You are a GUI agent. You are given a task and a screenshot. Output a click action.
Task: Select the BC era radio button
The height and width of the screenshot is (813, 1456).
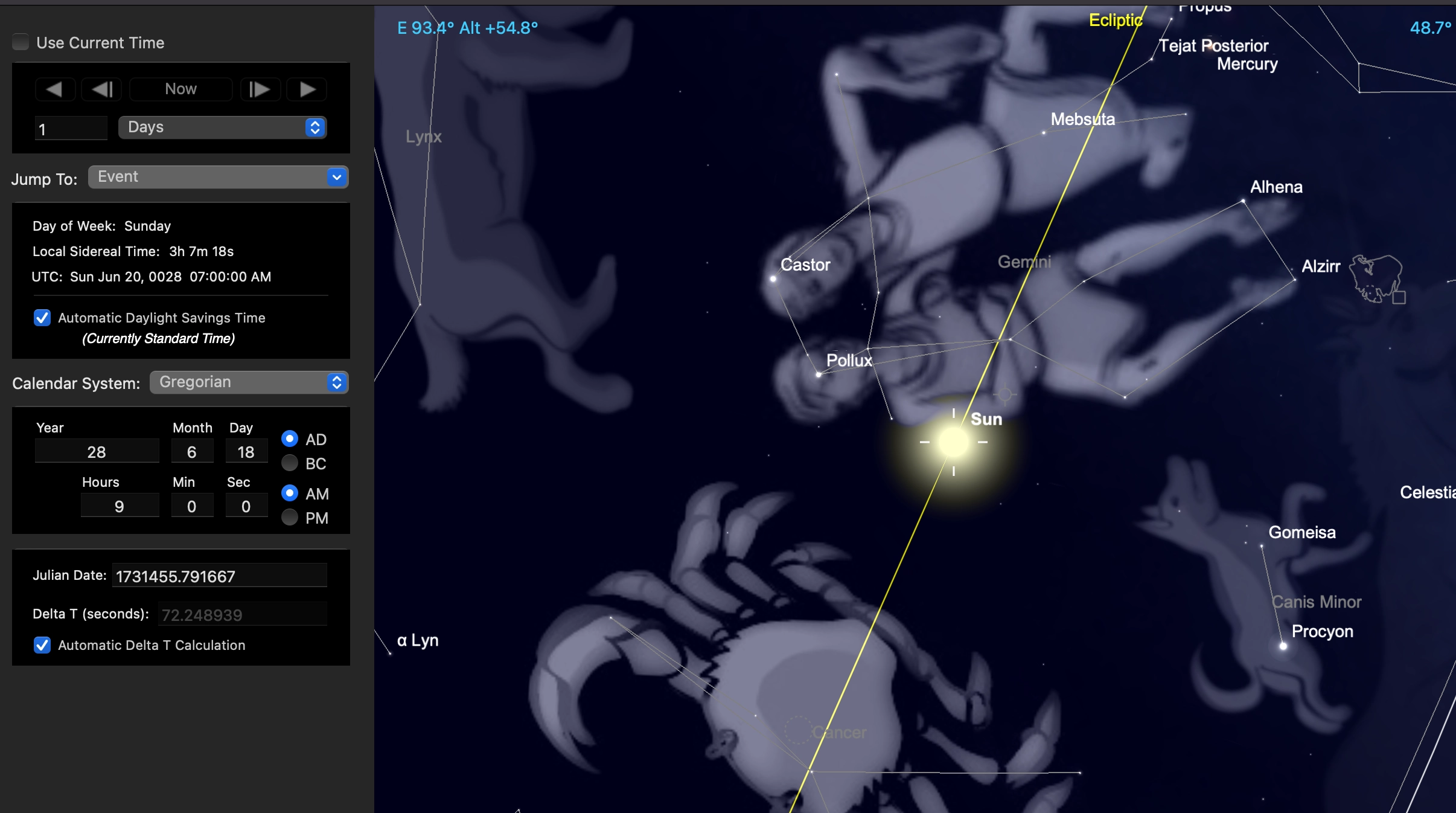pyautogui.click(x=290, y=463)
